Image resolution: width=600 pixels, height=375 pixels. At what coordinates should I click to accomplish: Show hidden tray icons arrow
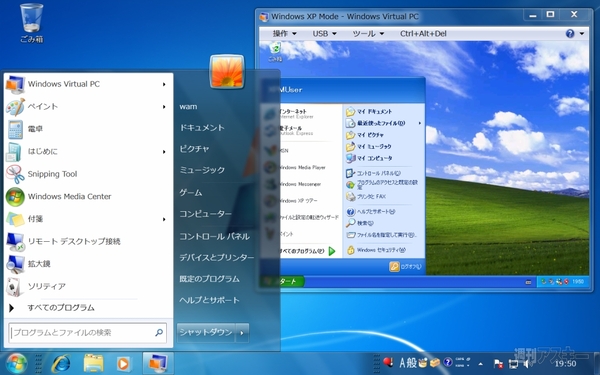point(481,364)
